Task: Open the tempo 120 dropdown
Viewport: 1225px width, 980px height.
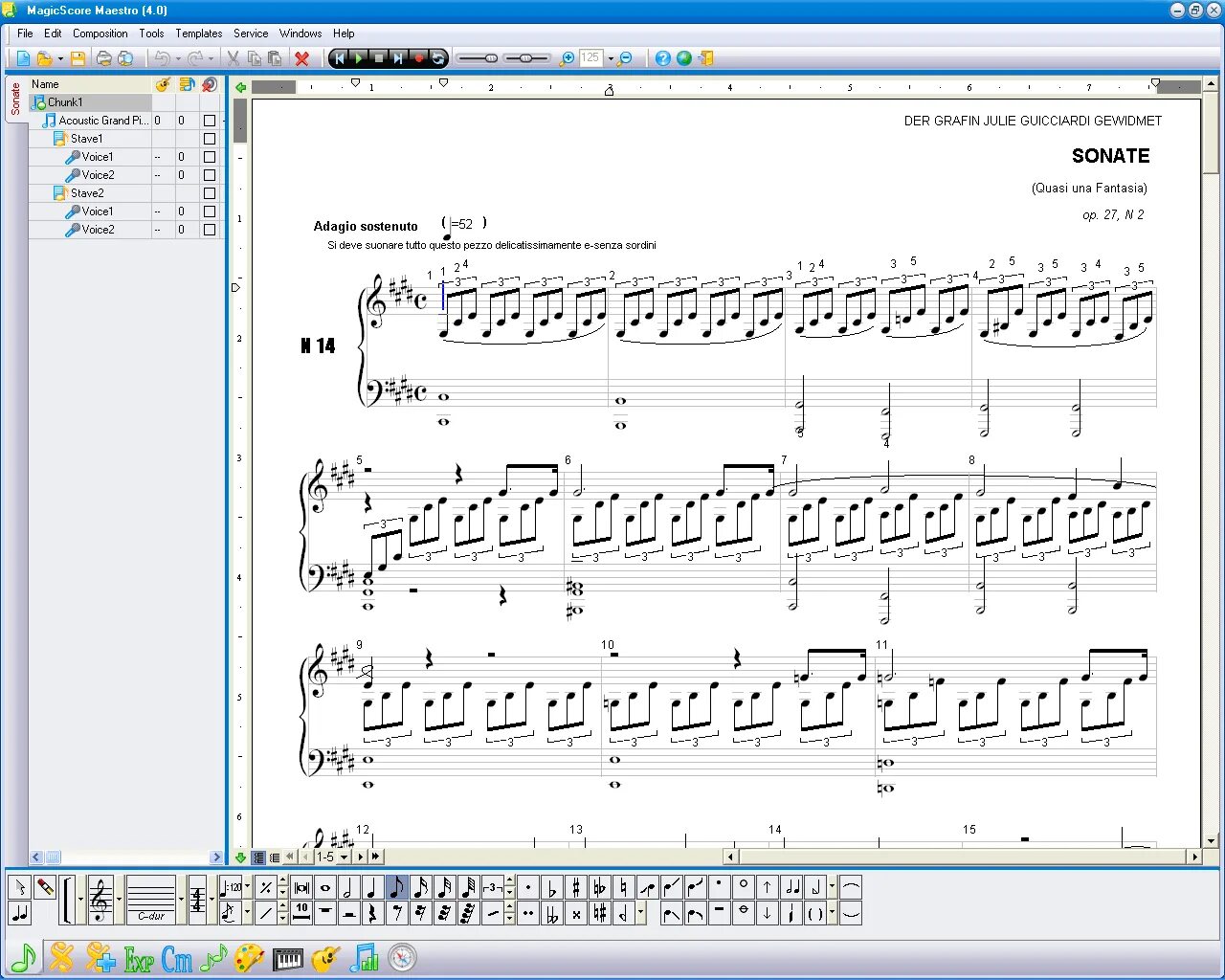Action: (248, 887)
